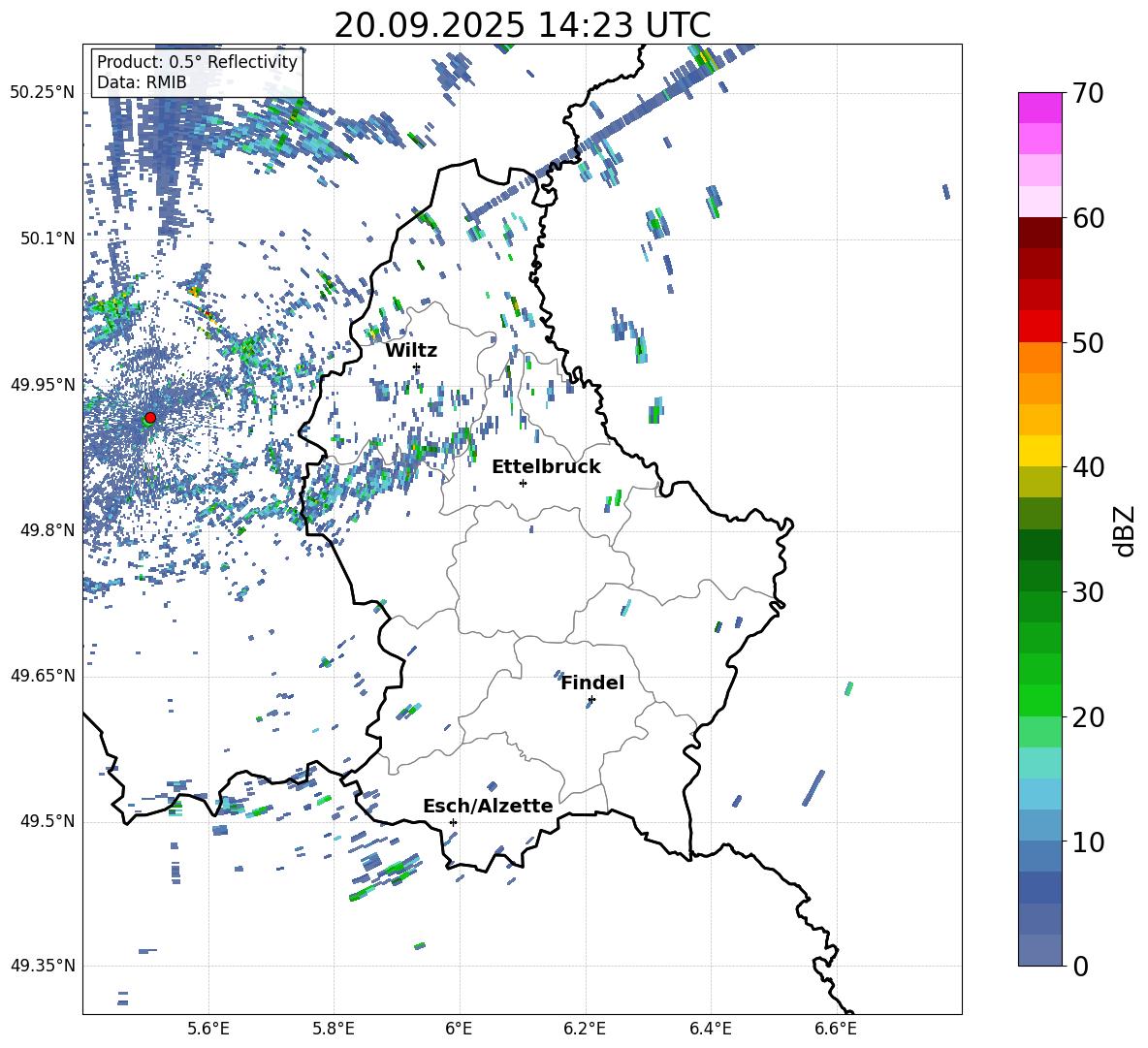Select the Wiltz city label
1148x1048 pixels.
(x=411, y=351)
